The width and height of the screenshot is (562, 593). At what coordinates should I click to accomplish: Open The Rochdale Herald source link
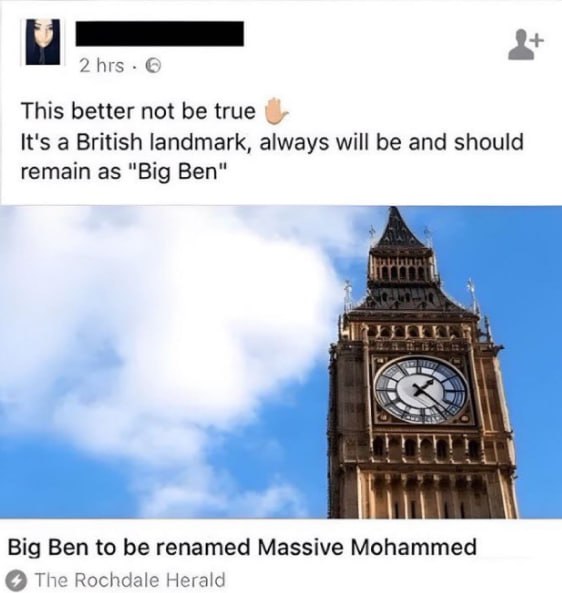pos(130,579)
